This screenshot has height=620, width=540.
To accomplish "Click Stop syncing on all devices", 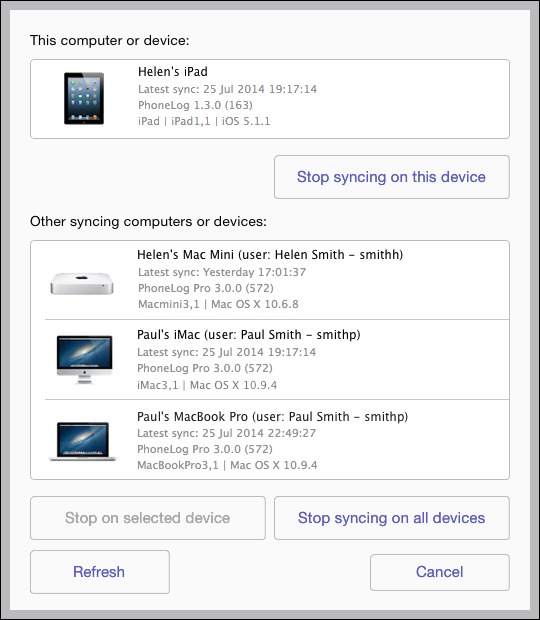I will click(x=392, y=518).
